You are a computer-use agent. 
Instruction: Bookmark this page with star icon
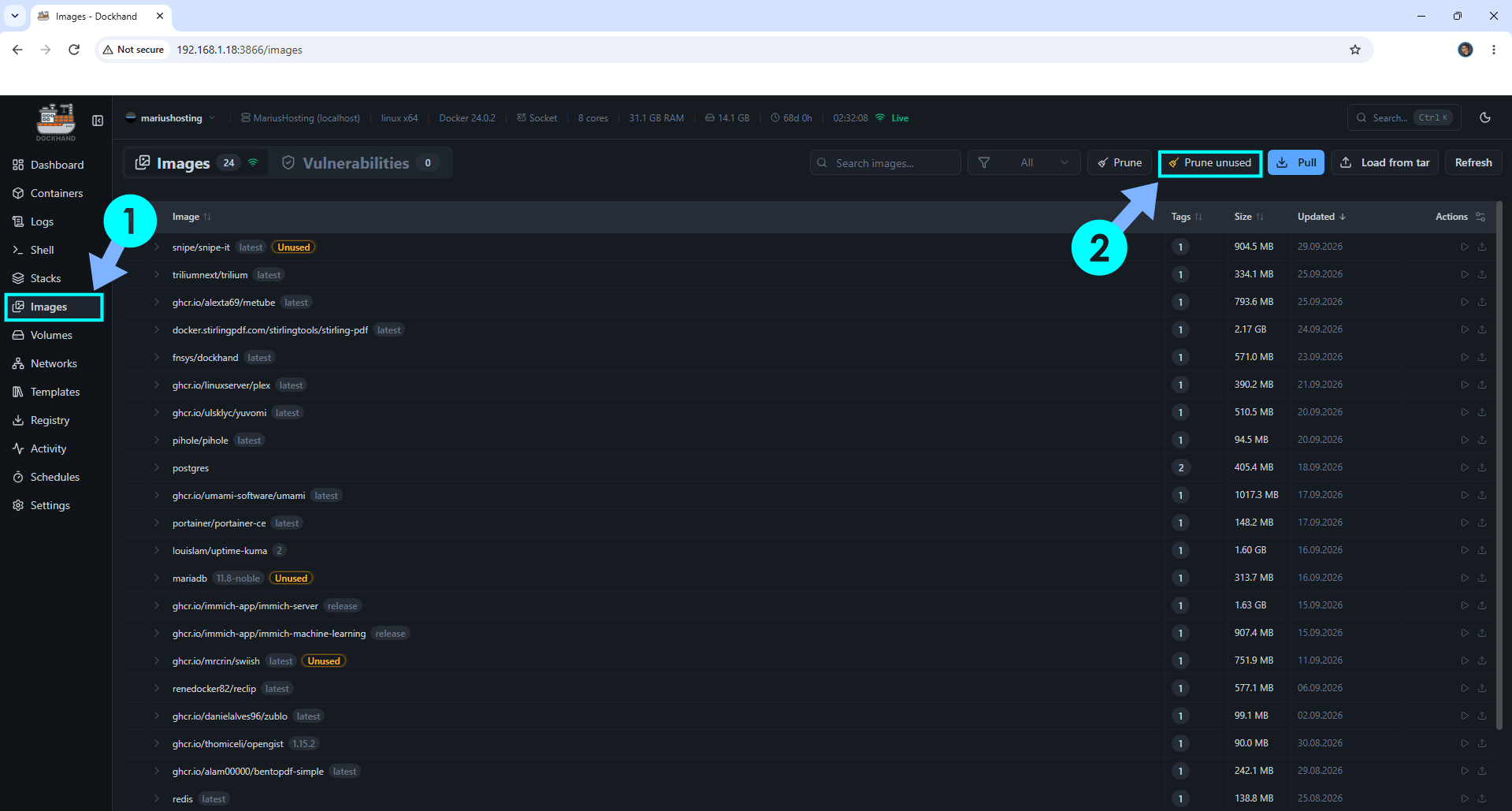1355,50
